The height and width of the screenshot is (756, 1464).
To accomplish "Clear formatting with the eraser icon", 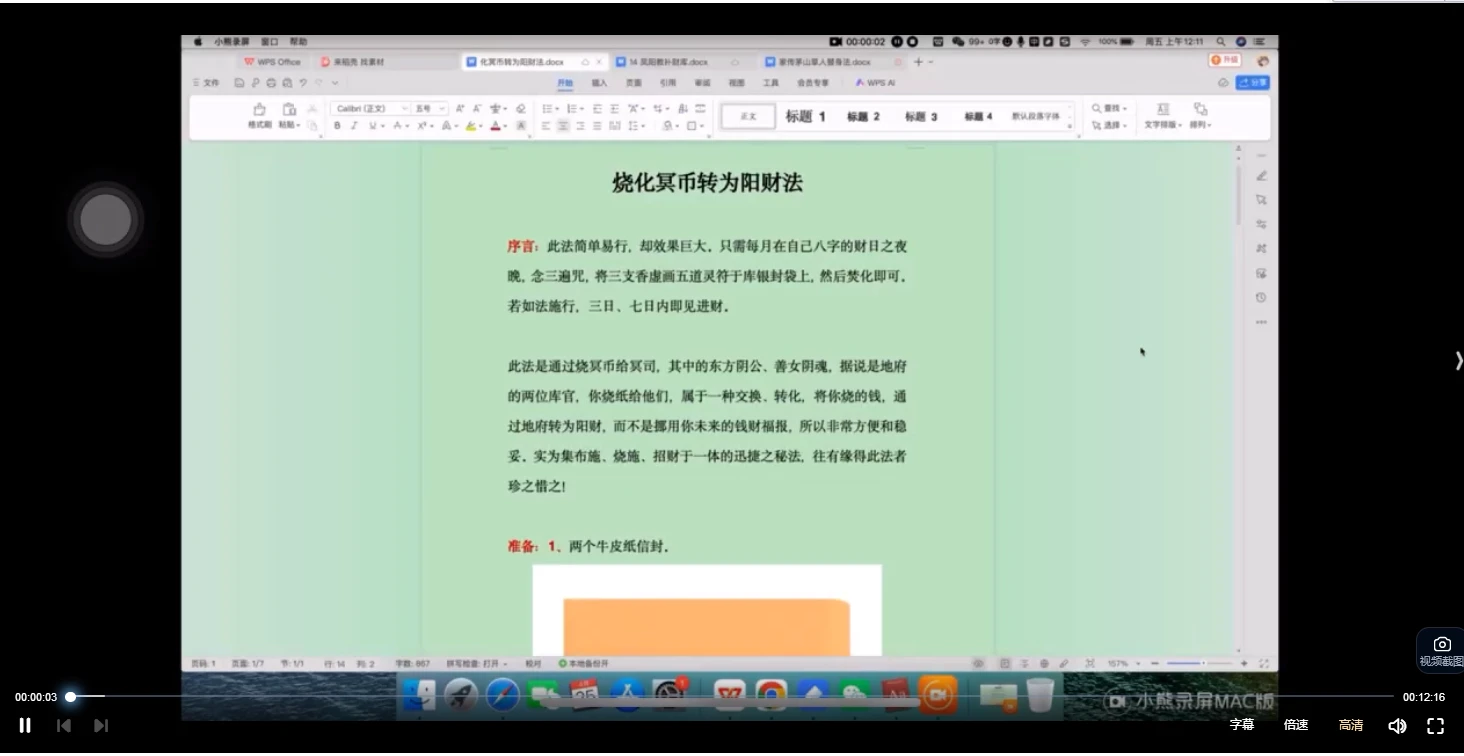I will [521, 108].
